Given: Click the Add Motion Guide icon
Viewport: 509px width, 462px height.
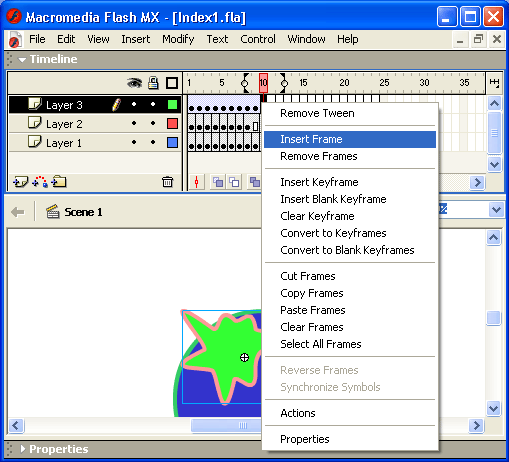Looking at the screenshot, I should coord(40,182).
